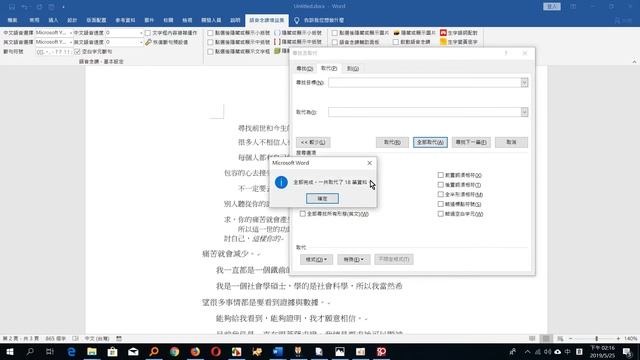Open the 參考資料 References ribbon tab
The width and height of the screenshot is (640, 360).
(125, 20)
